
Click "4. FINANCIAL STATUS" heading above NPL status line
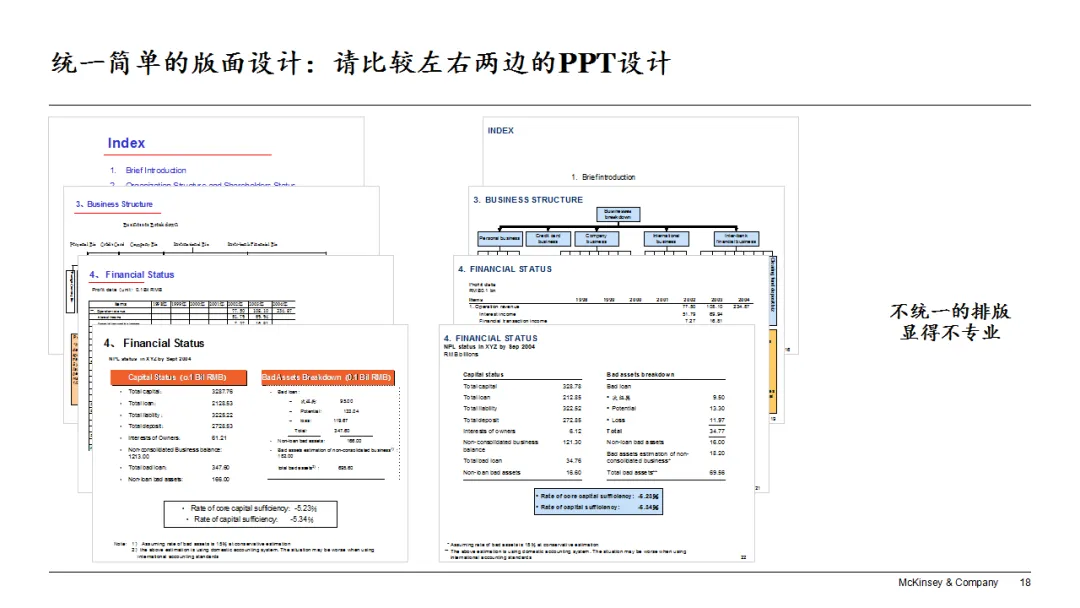pyautogui.click(x=490, y=338)
